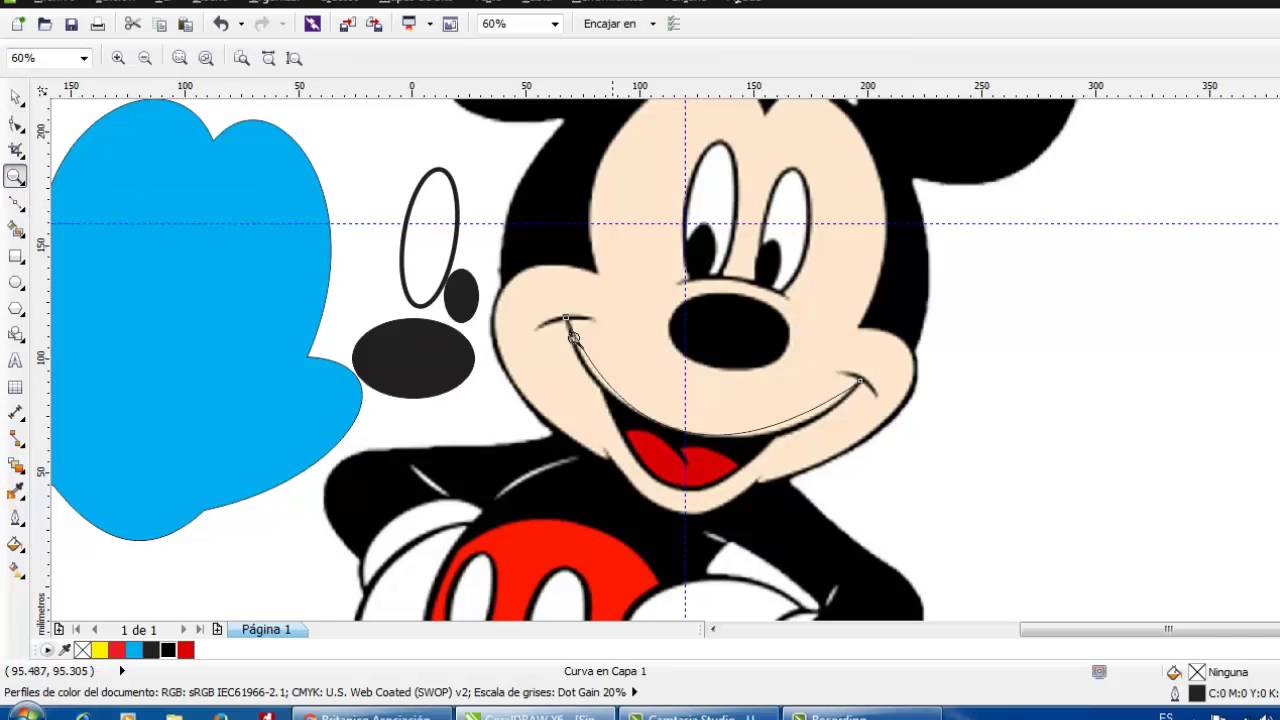Viewport: 1280px width, 720px height.
Task: Expand the undo history dropdown arrow
Action: 241,24
